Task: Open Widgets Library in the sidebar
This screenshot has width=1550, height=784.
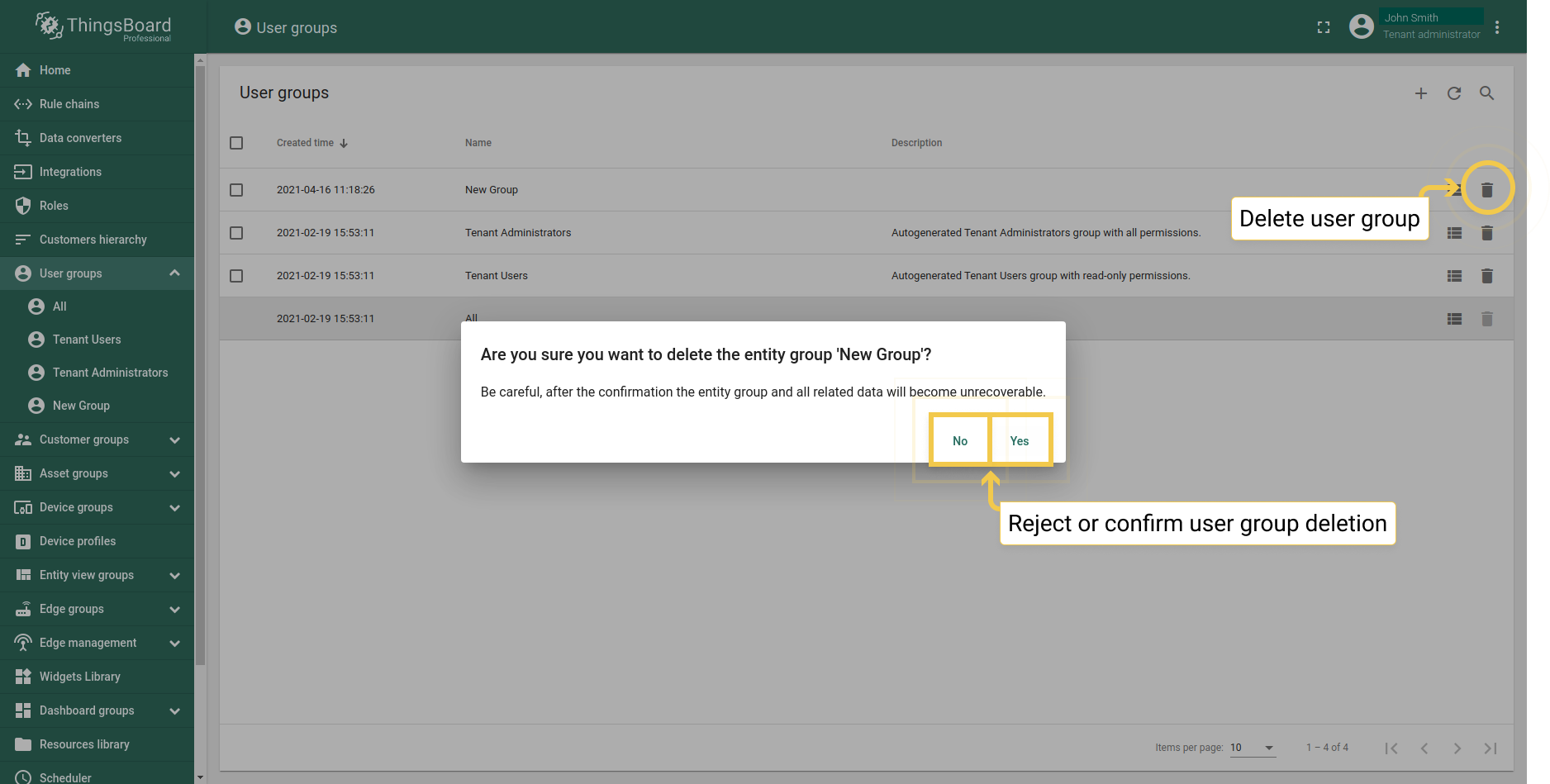Action: [97, 677]
